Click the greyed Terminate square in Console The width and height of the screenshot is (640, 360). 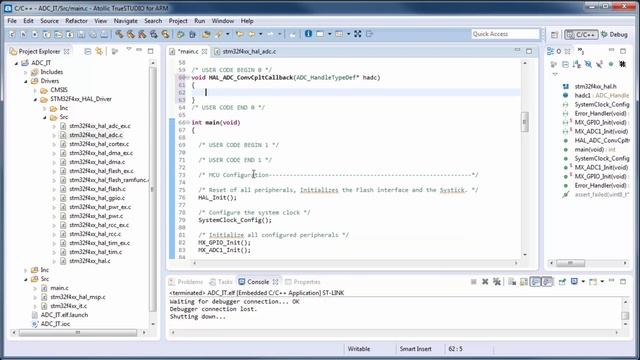click(x=473, y=282)
